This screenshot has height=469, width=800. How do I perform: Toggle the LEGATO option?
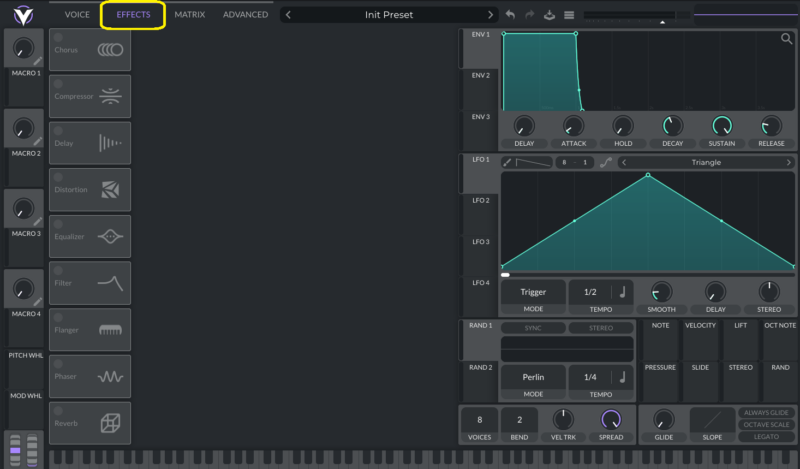765,437
